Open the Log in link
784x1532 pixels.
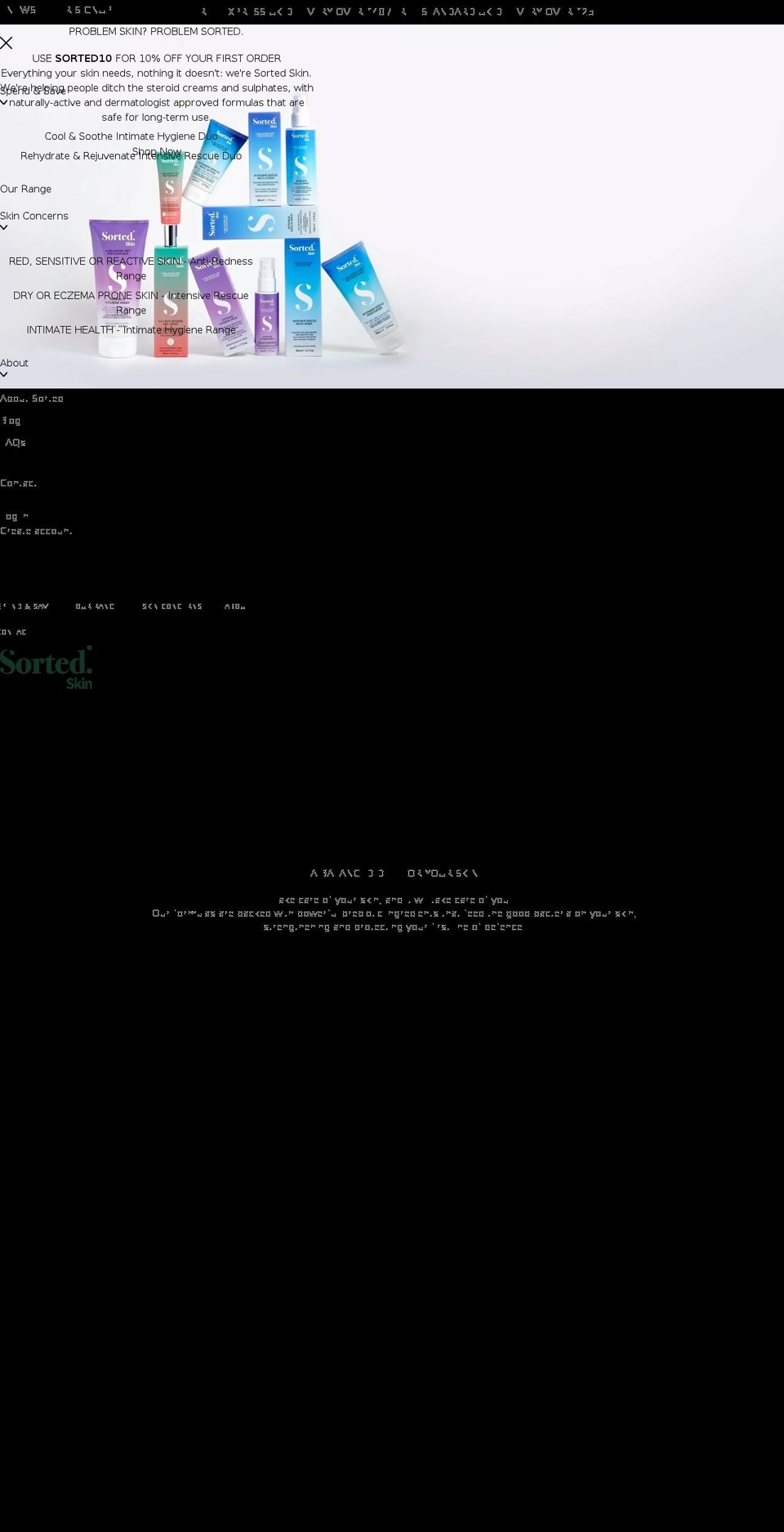click(16, 516)
